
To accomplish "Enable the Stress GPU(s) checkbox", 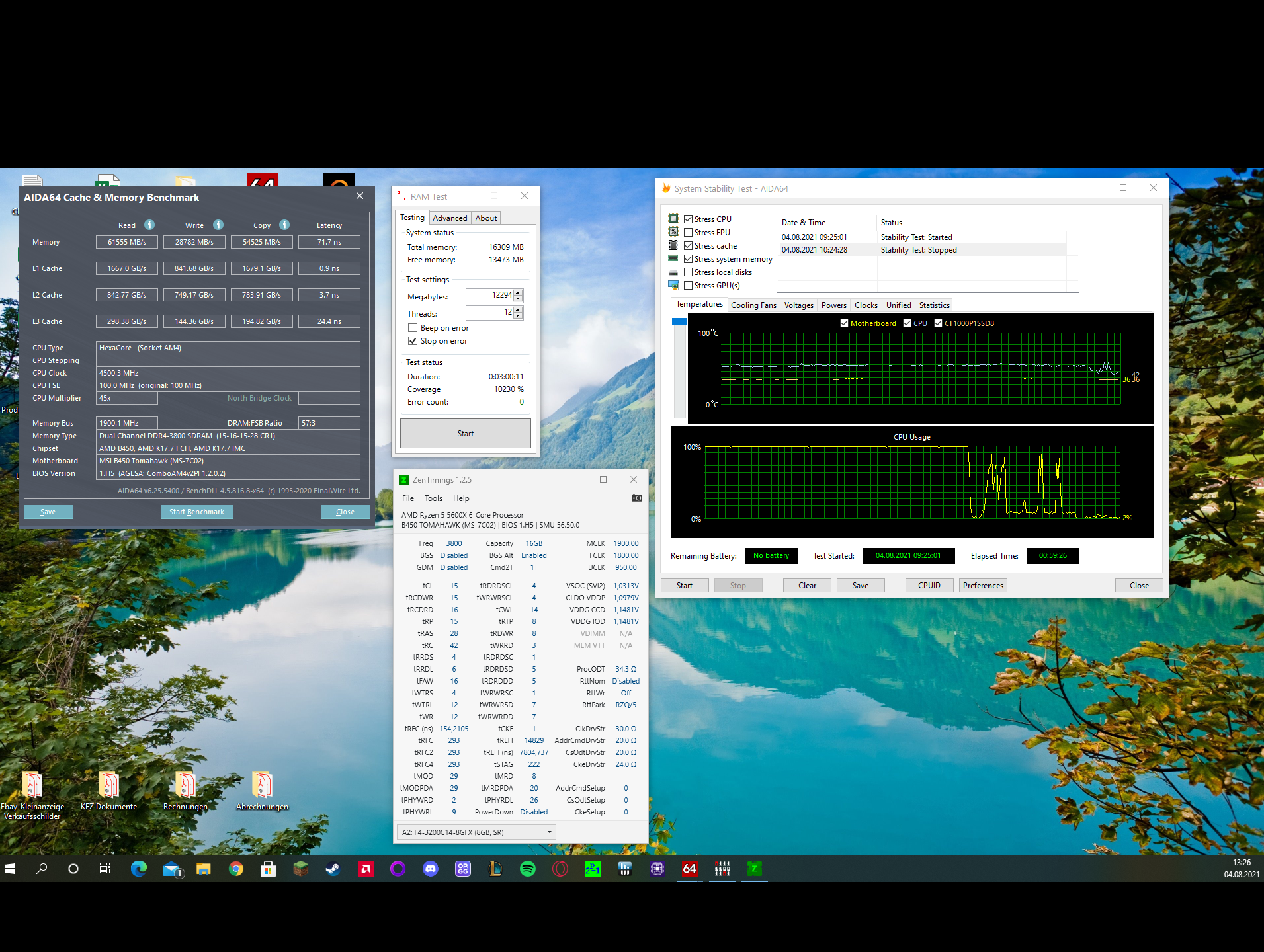I will [689, 286].
